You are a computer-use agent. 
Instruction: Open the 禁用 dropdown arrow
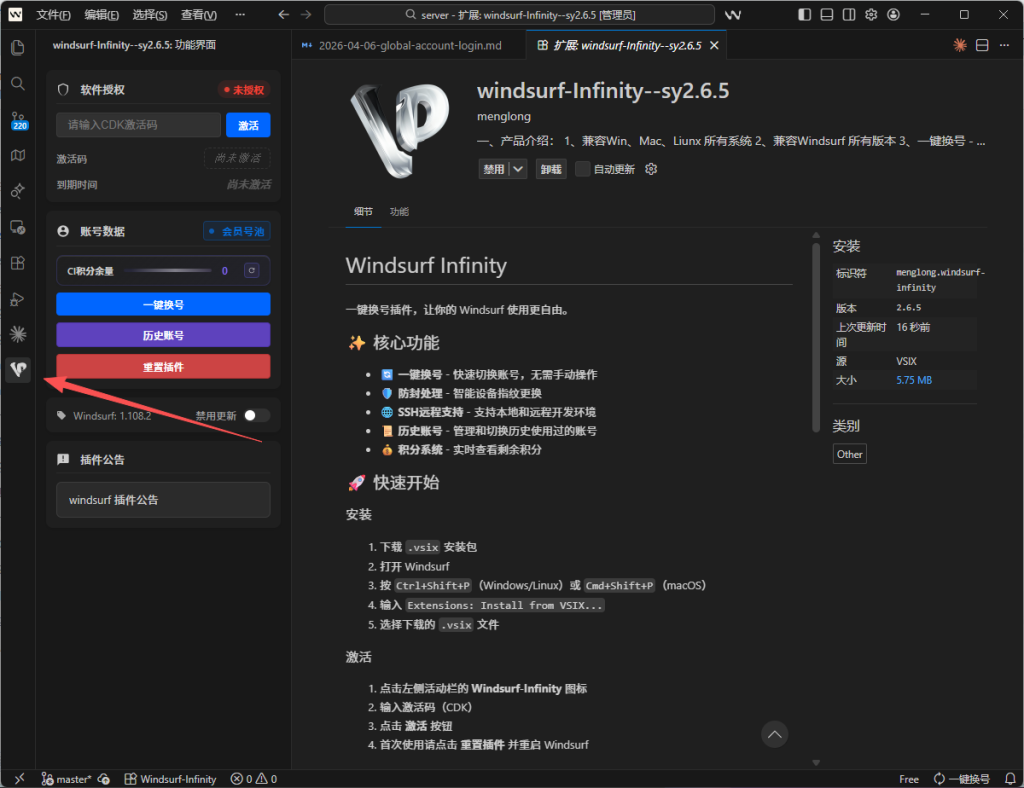point(518,169)
